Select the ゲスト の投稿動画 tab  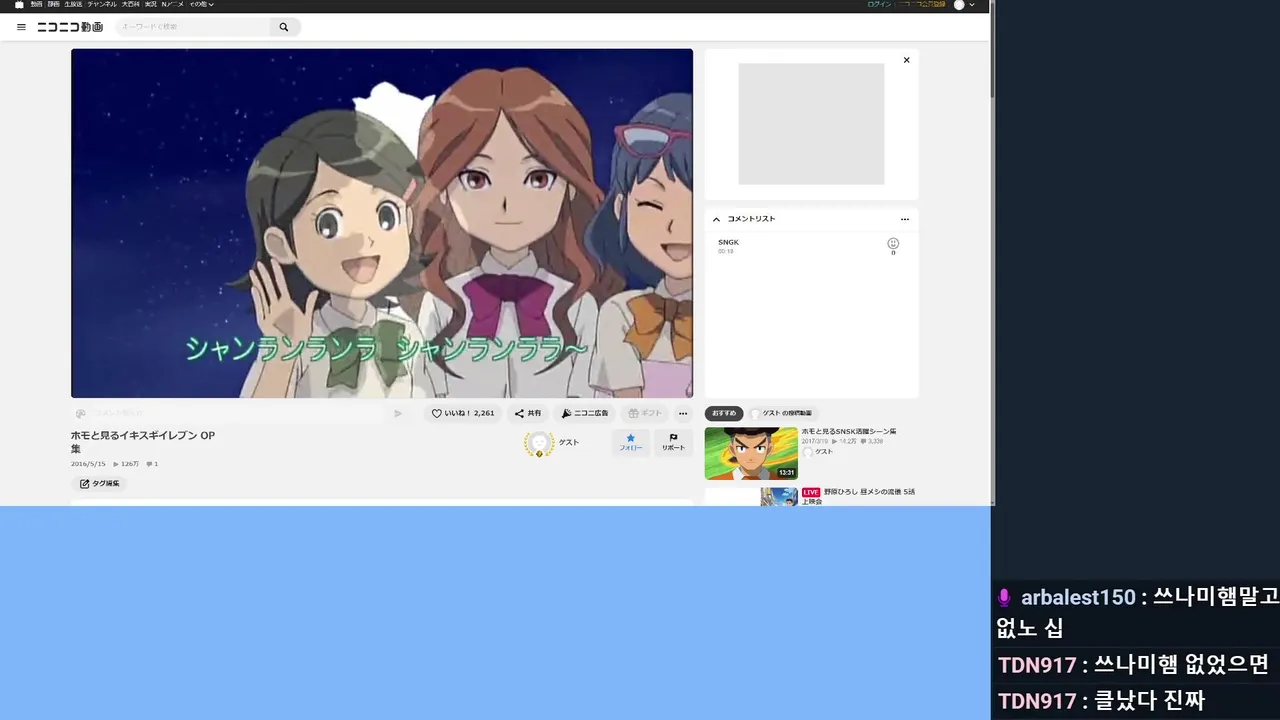pos(782,413)
